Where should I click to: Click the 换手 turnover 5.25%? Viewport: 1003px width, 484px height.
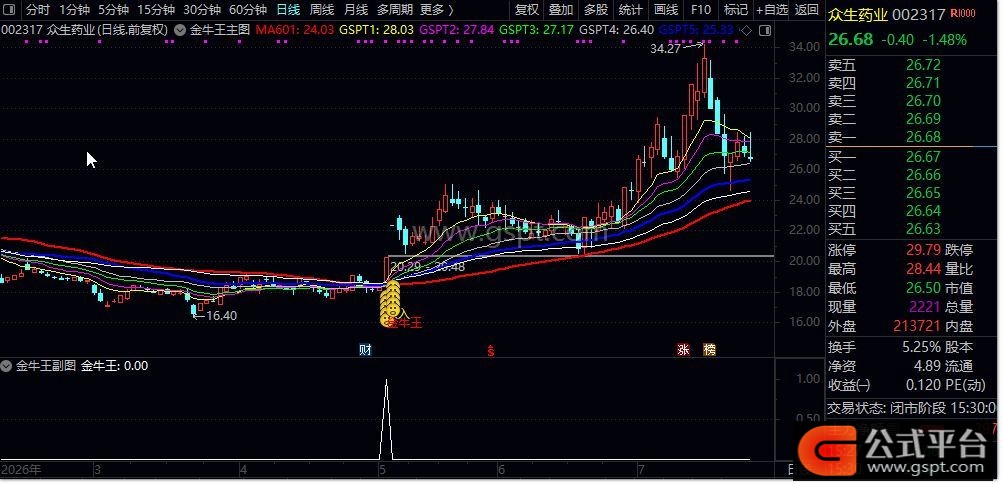point(919,347)
